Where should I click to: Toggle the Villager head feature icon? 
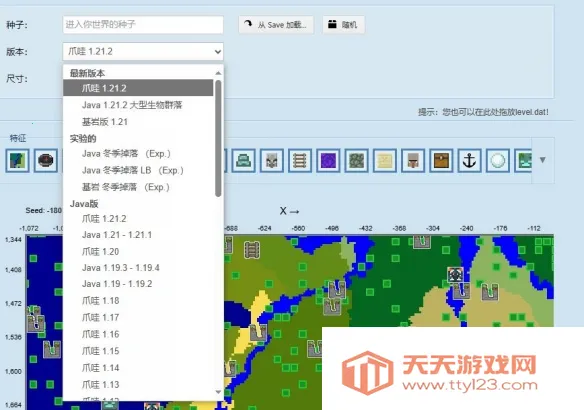[413, 160]
